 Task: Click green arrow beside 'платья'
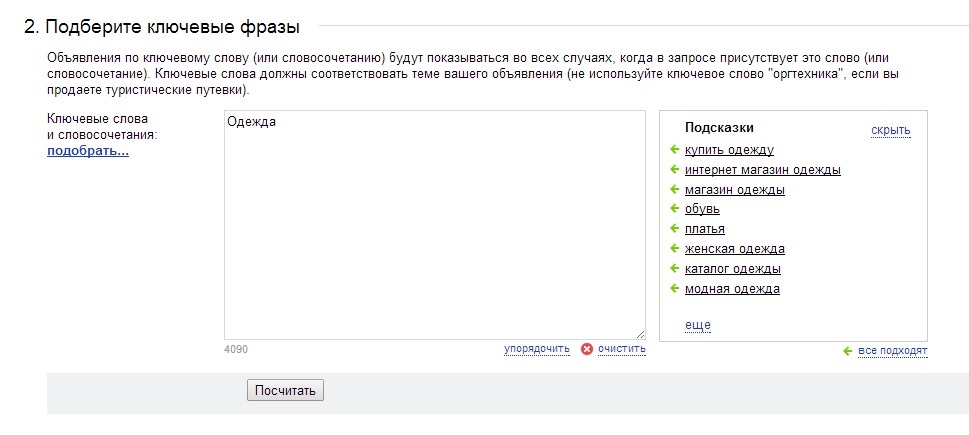pyautogui.click(x=675, y=229)
